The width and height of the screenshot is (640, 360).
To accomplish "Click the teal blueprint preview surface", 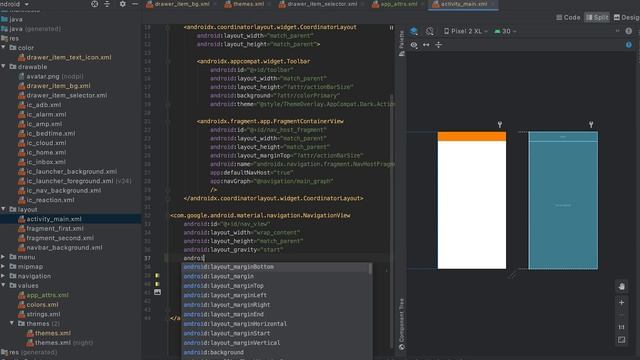I will click(563, 200).
